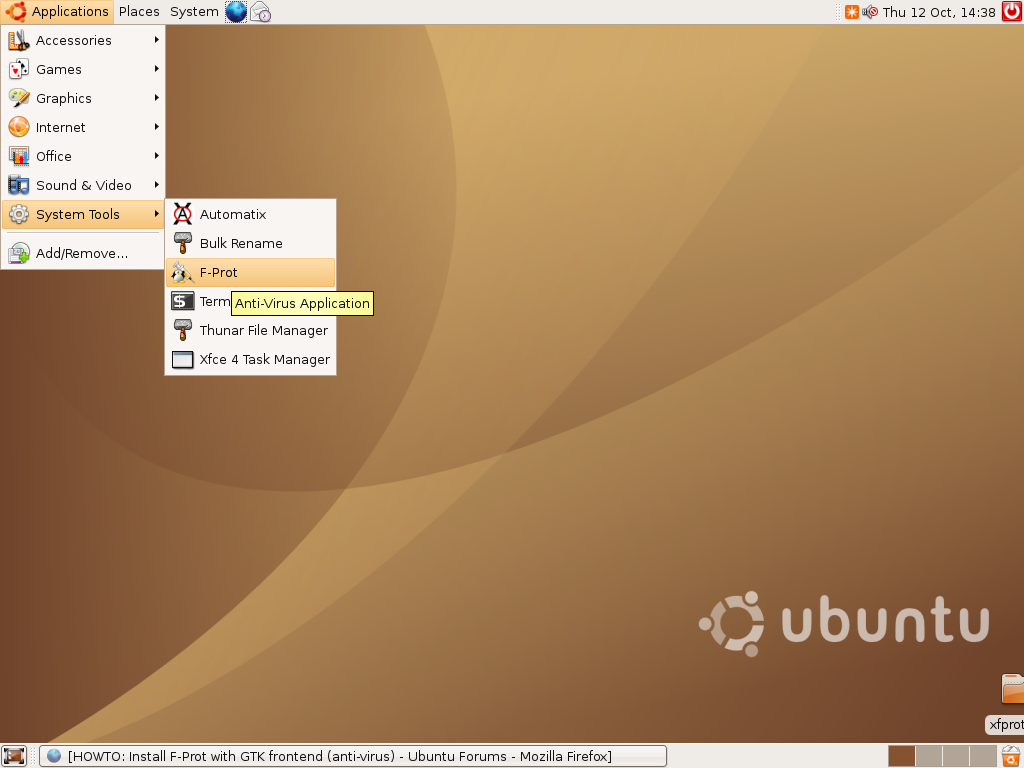
Task: Click the orange update notifier icon
Action: (x=852, y=12)
